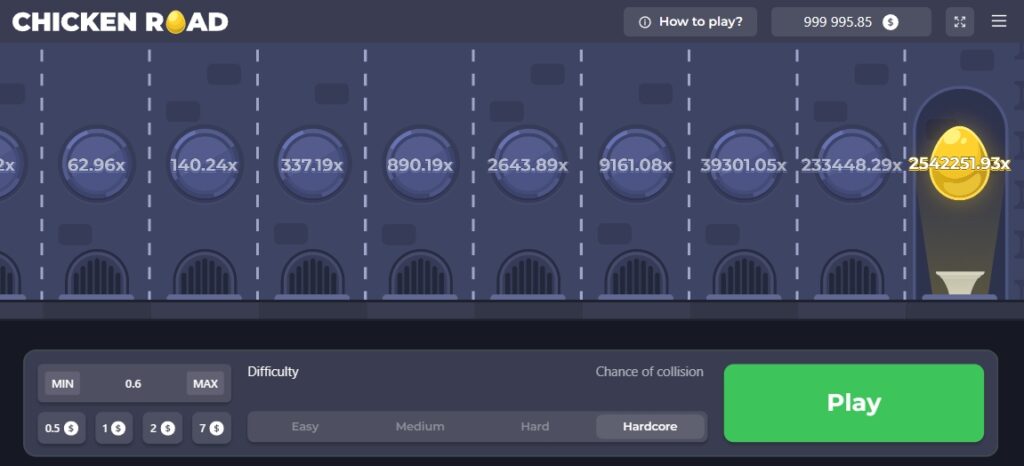This screenshot has height=466, width=1024.
Task: Start the game with Play
Action: pyautogui.click(x=854, y=403)
